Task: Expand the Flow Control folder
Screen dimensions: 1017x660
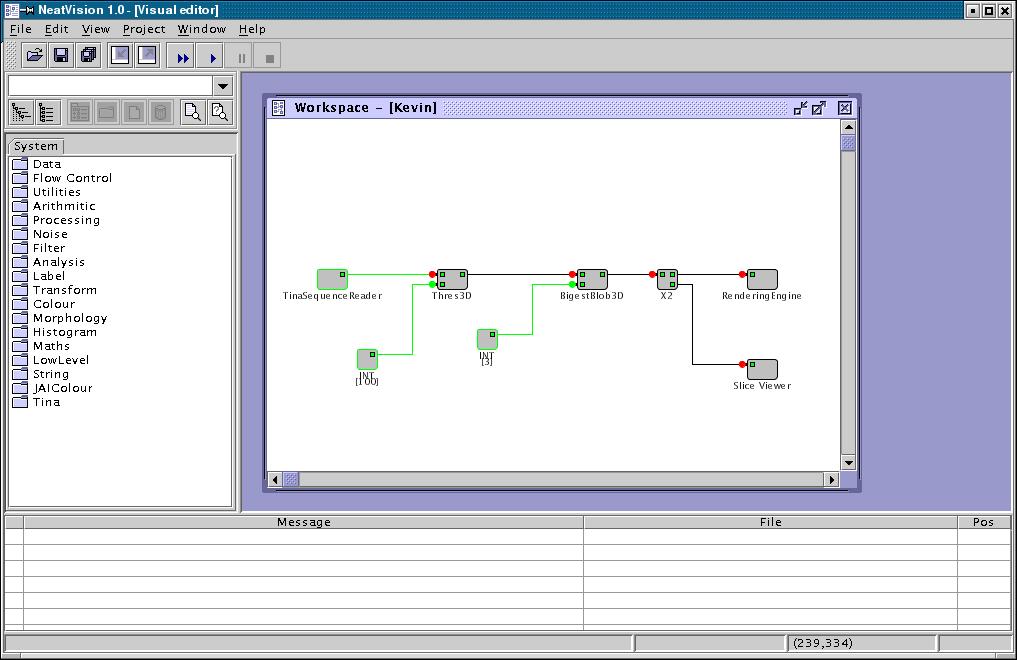Action: [72, 178]
